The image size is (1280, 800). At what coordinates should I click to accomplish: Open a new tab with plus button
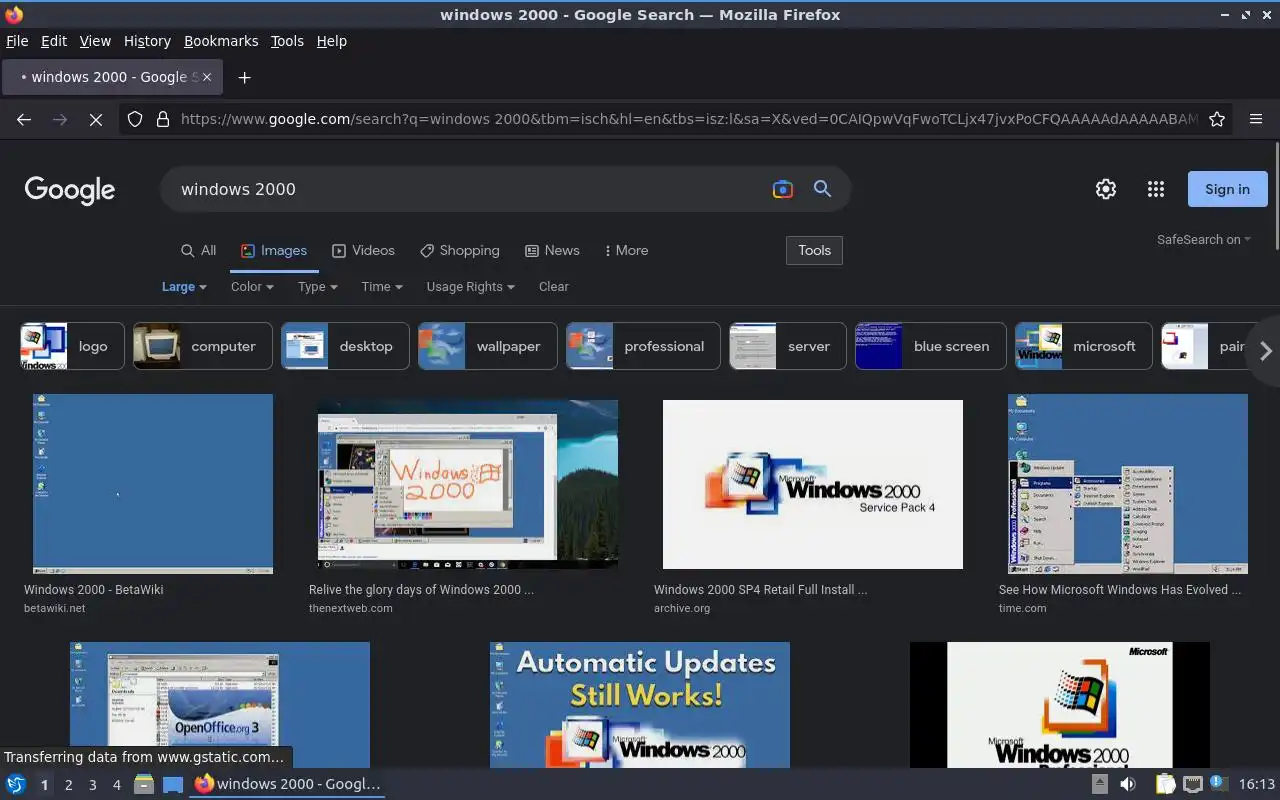[244, 77]
